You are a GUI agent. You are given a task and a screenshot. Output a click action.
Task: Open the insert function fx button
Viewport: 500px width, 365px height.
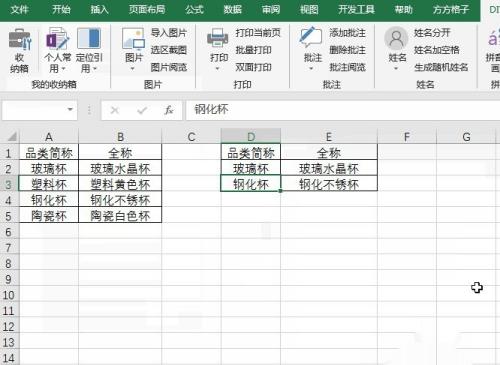click(169, 110)
